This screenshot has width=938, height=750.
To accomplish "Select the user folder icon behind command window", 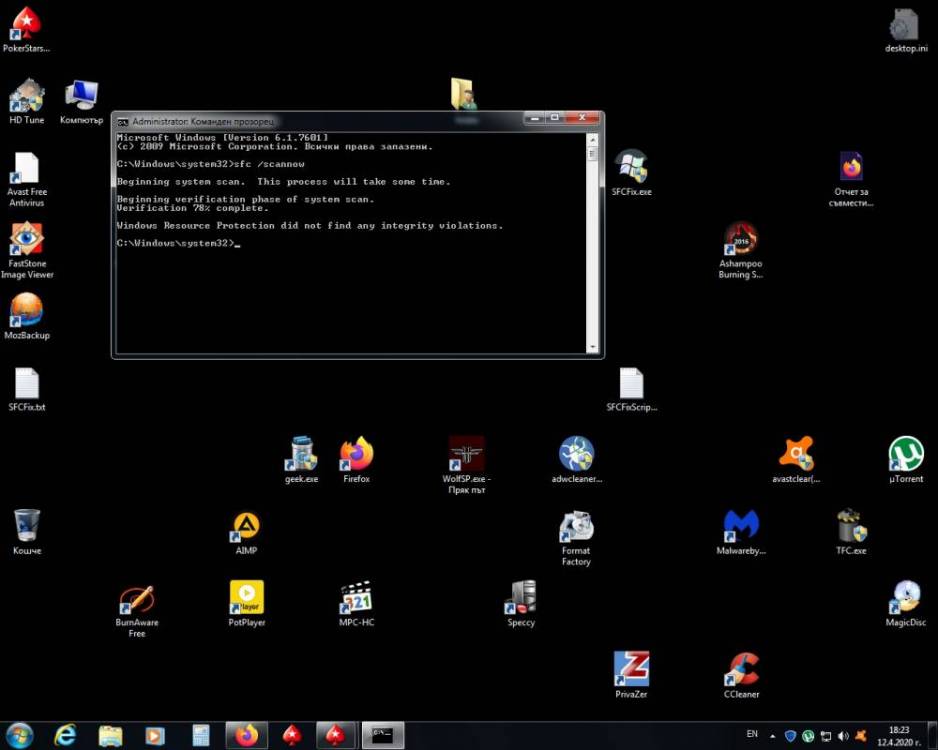I will 464,94.
